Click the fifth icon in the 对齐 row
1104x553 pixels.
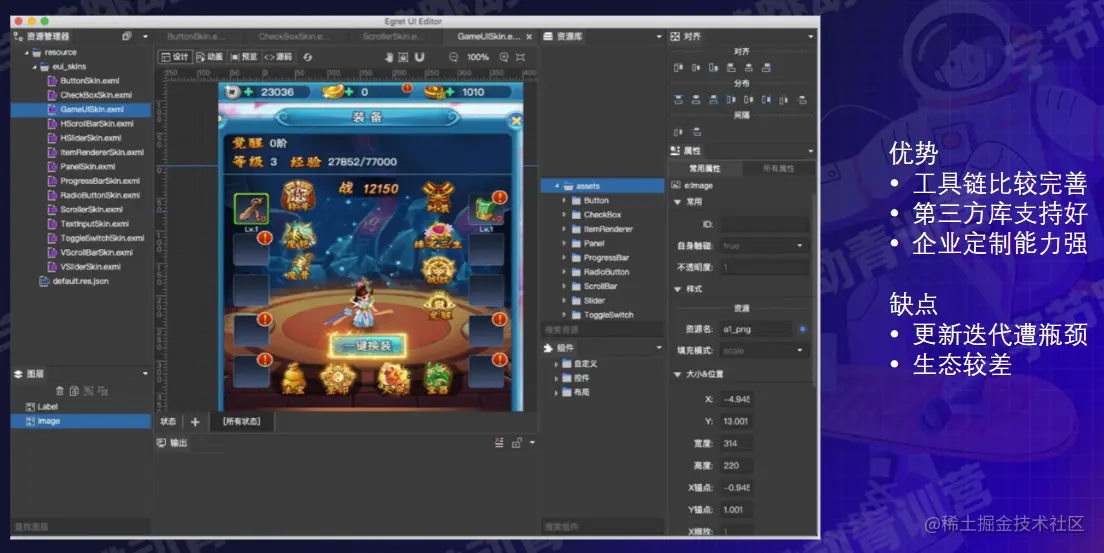click(748, 68)
